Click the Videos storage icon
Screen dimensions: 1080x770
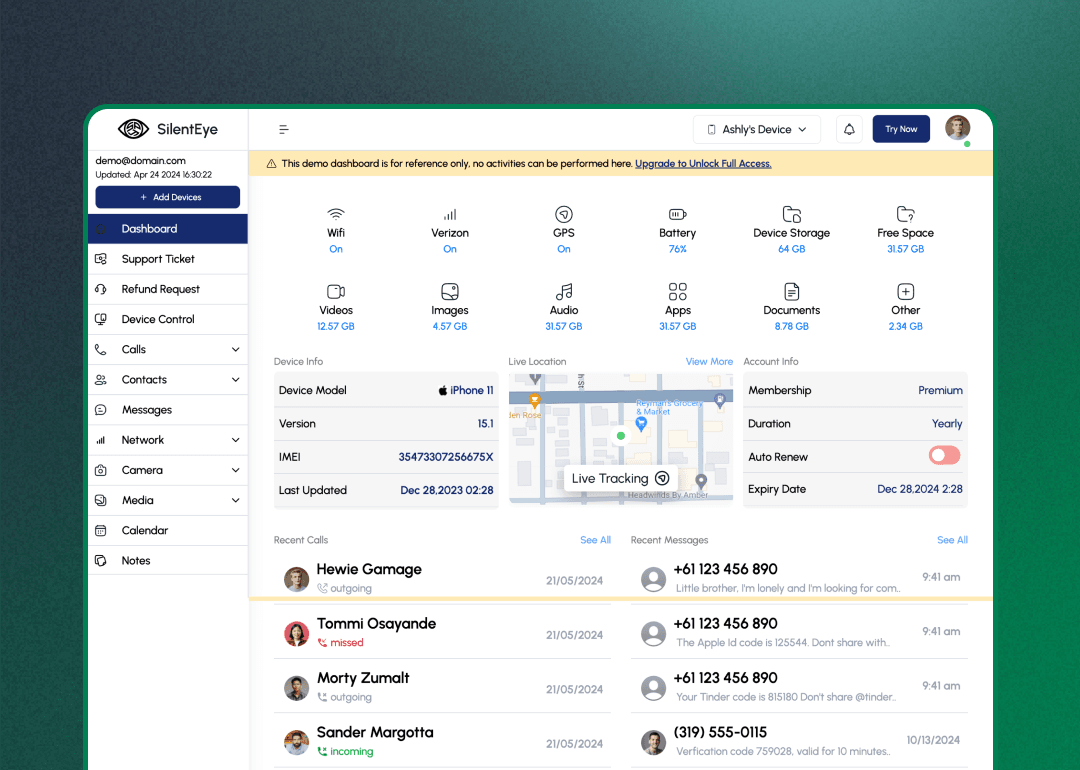[336, 291]
